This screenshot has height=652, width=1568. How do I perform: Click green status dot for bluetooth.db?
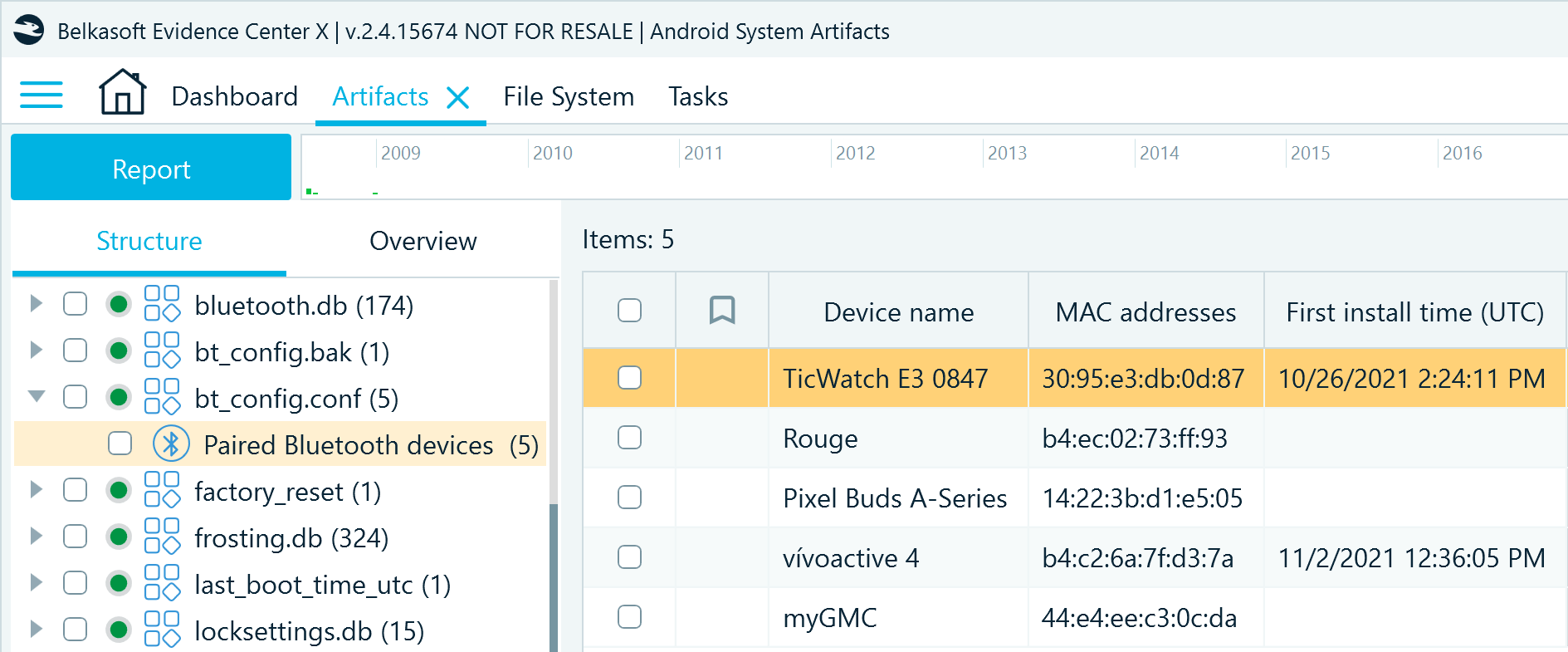coord(119,304)
